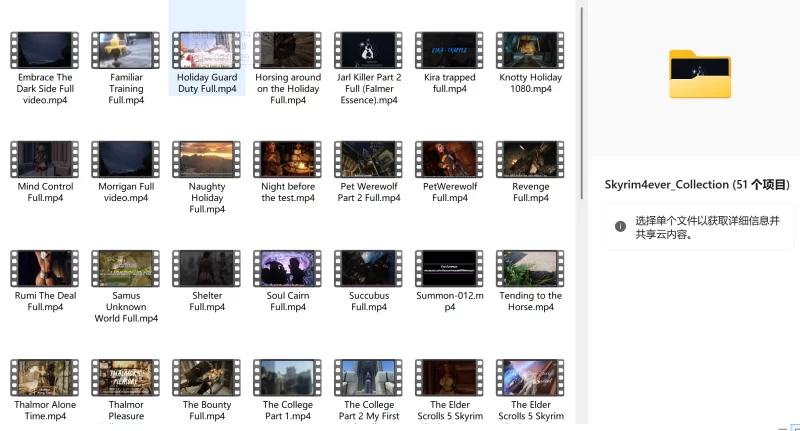Click the Pet Werewolf Part 2 Full.mp4 name
Viewport: 800px width, 431px height.
point(369,192)
